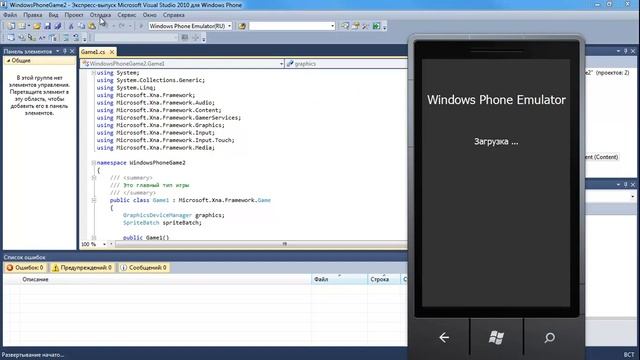Click 'Развертывание начато...' status bar text
640x360 pixels.
[33, 355]
